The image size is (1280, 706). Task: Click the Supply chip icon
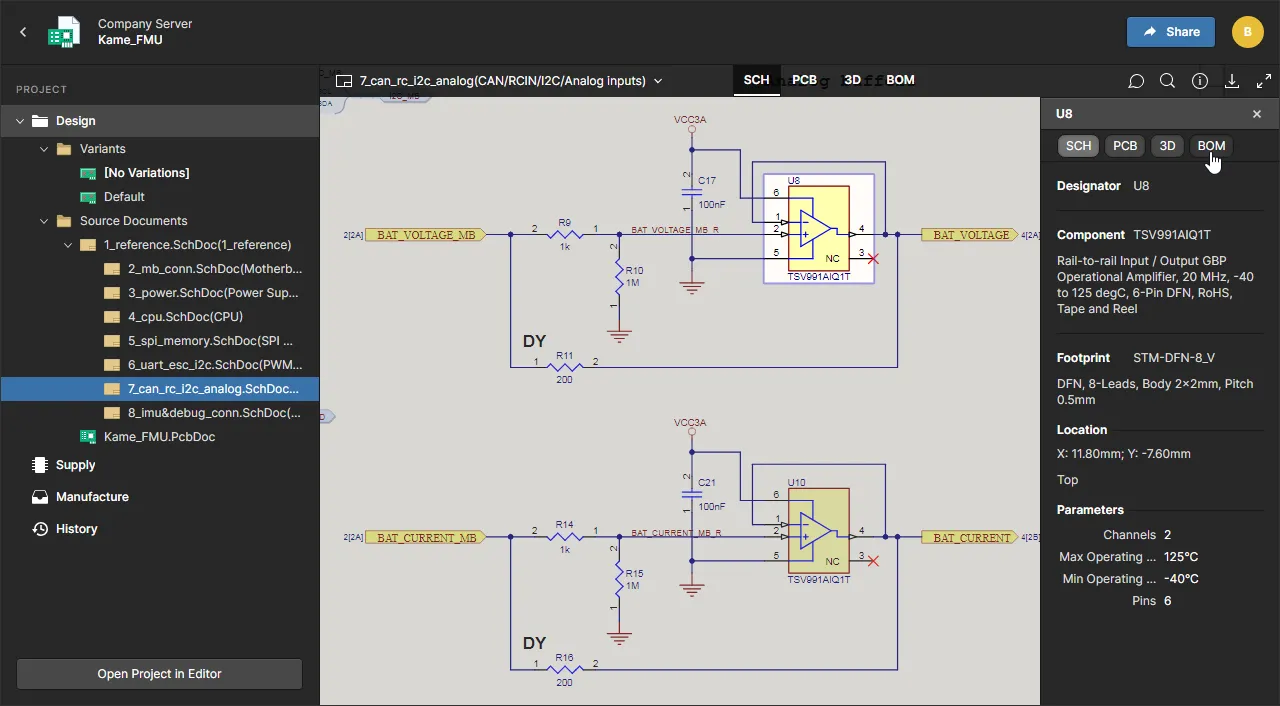40,465
